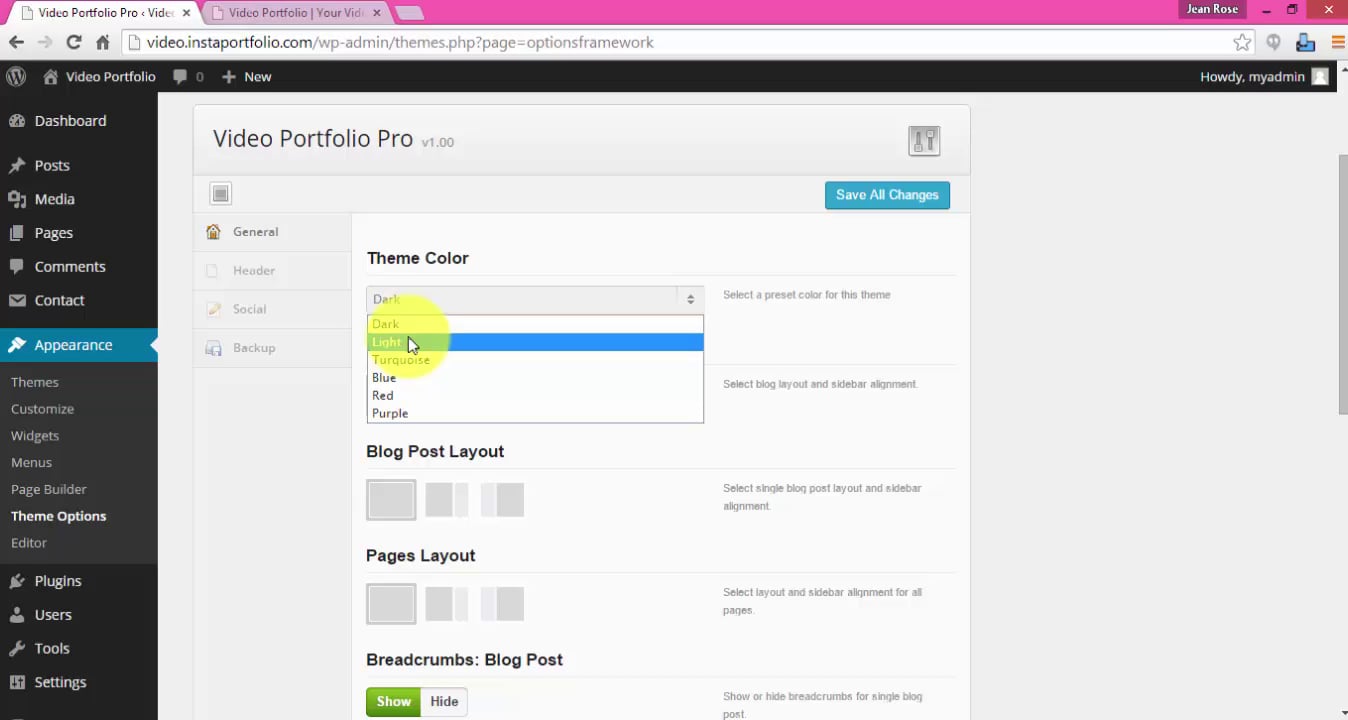1348x720 pixels.
Task: Set blog post breadcrumbs to Hide
Action: (444, 702)
